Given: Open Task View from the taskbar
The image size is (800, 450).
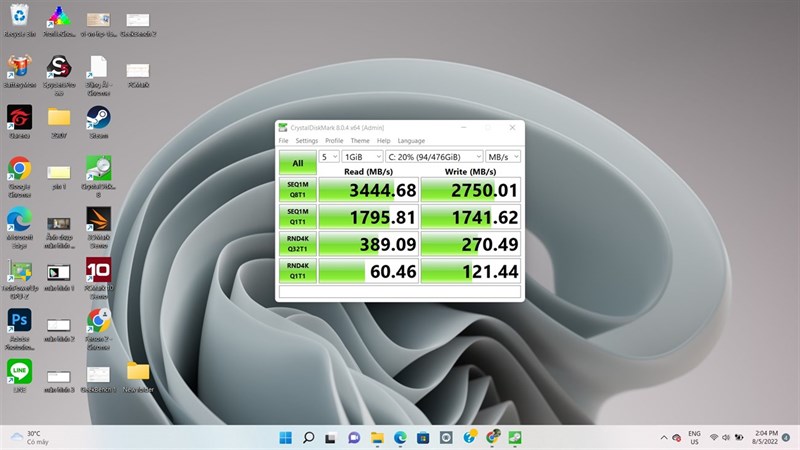Looking at the screenshot, I should [x=331, y=437].
